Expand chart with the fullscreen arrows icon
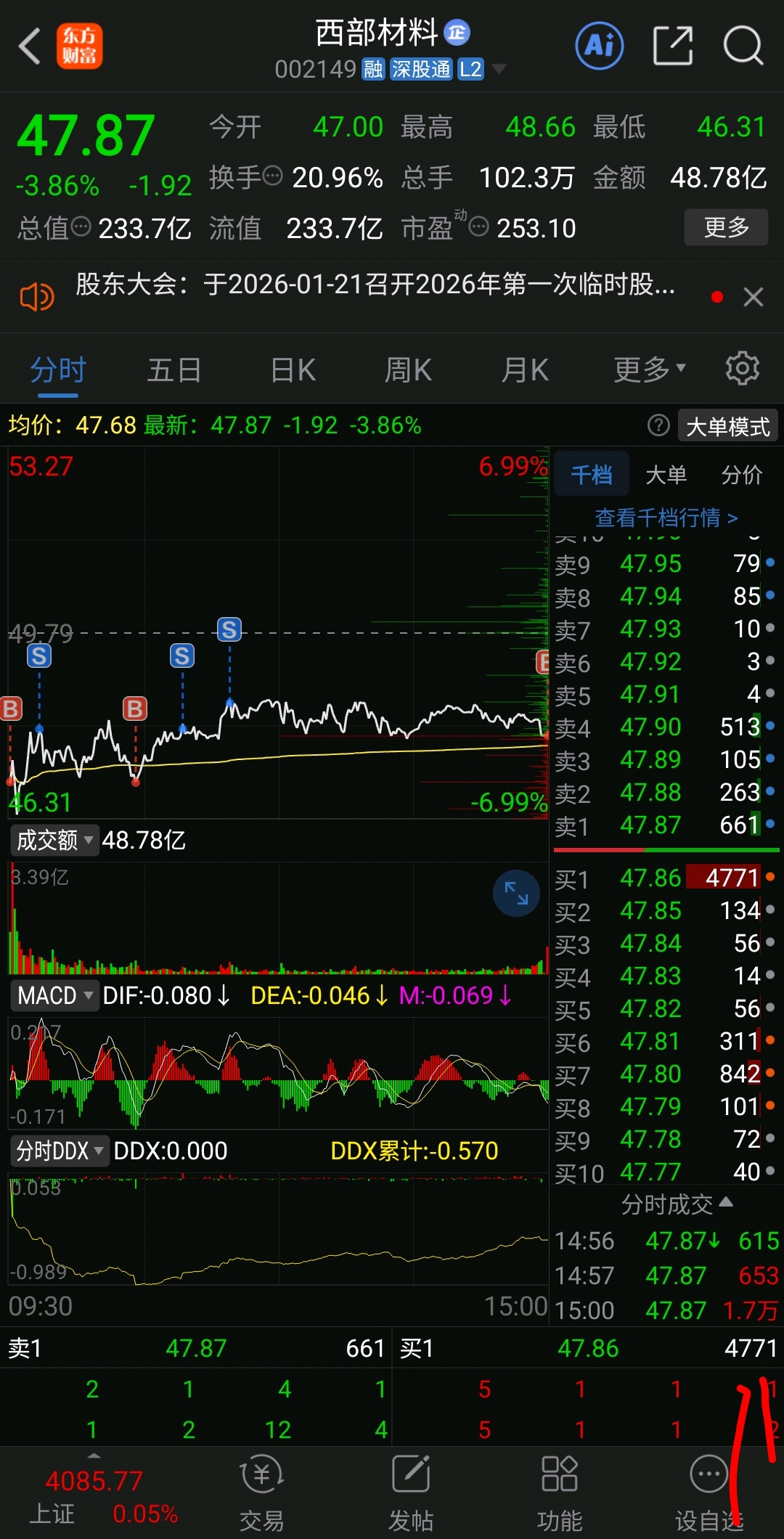The width and height of the screenshot is (784, 1539). click(516, 893)
